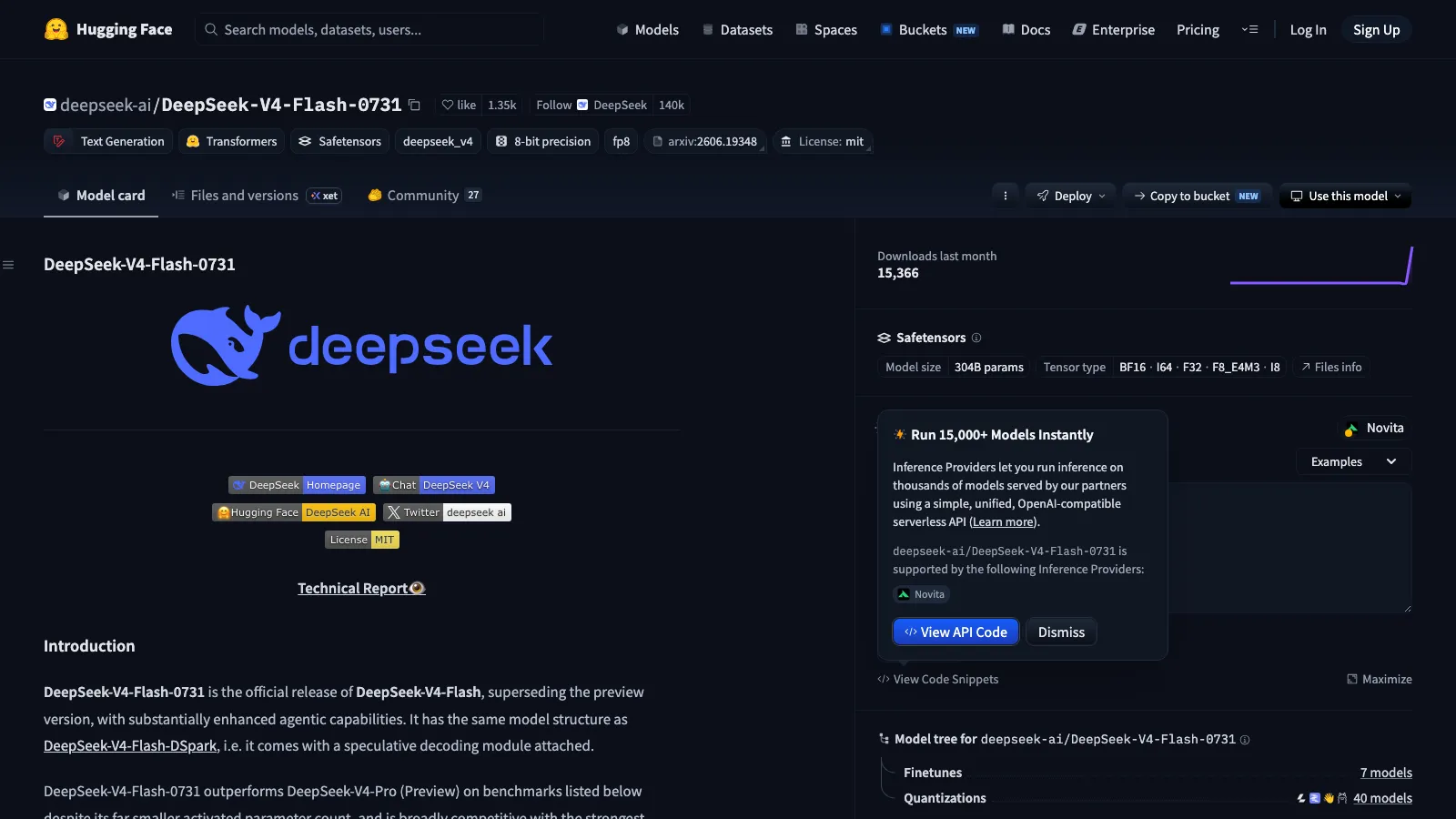Click Copy to bucket button
This screenshot has height=819, width=1456.
click(x=1196, y=196)
